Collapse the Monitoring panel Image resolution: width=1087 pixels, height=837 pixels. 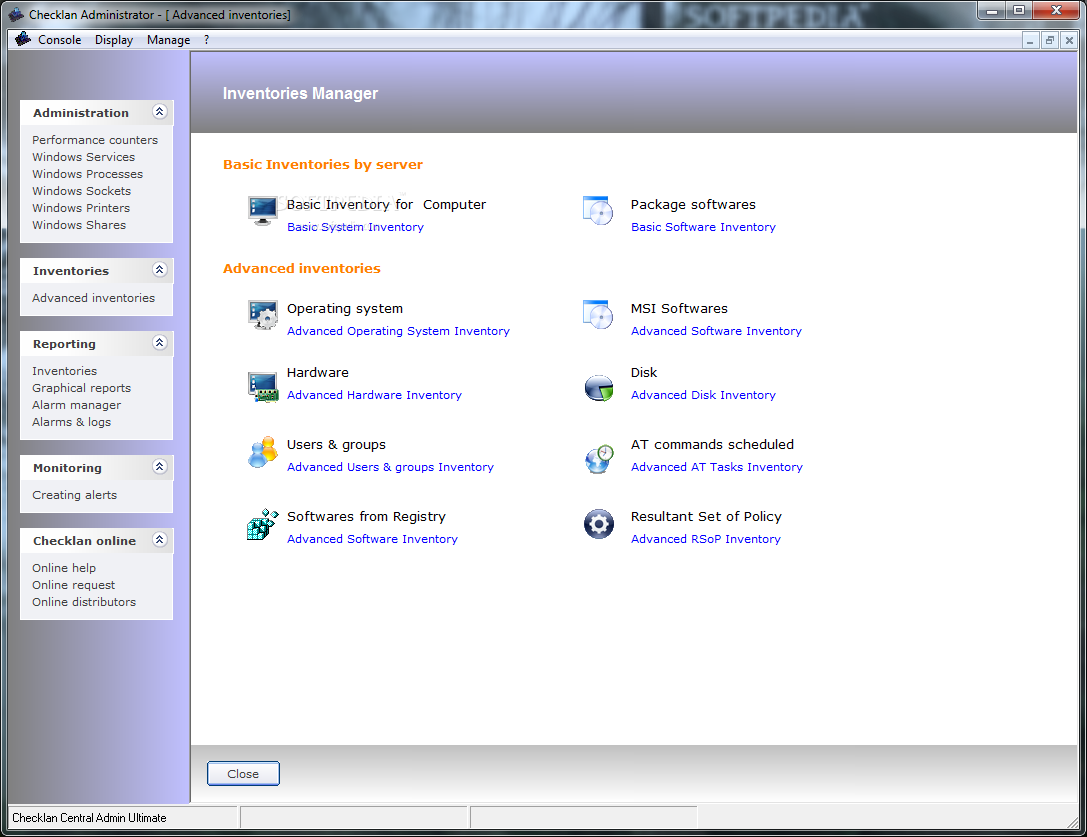(159, 467)
